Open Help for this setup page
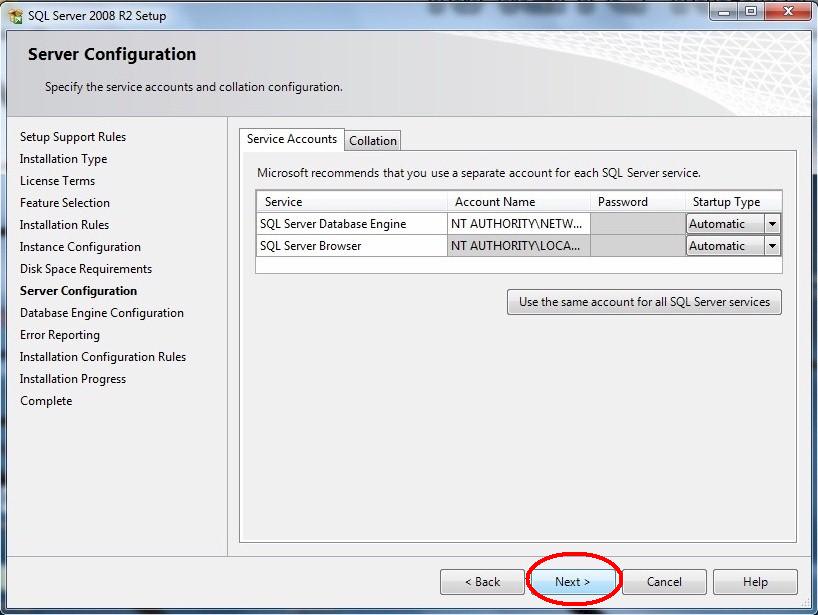This screenshot has height=615, width=818. [x=755, y=582]
